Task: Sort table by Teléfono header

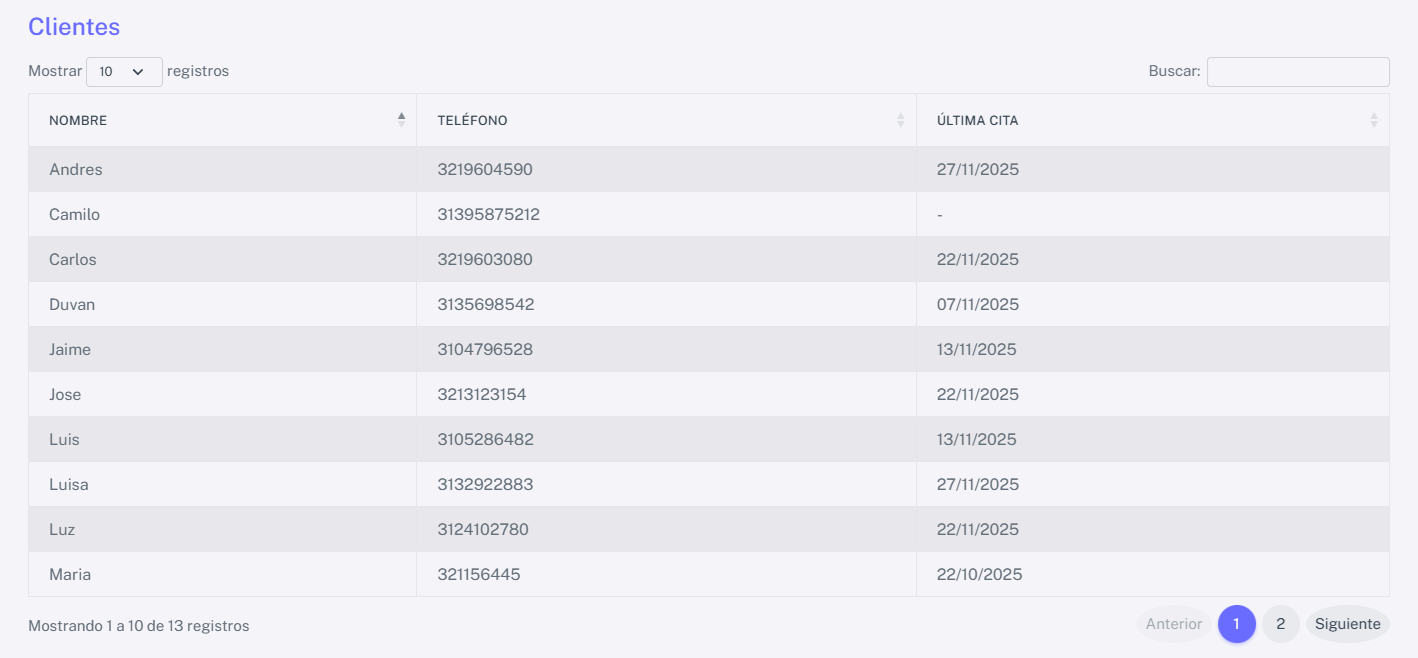Action: (472, 121)
